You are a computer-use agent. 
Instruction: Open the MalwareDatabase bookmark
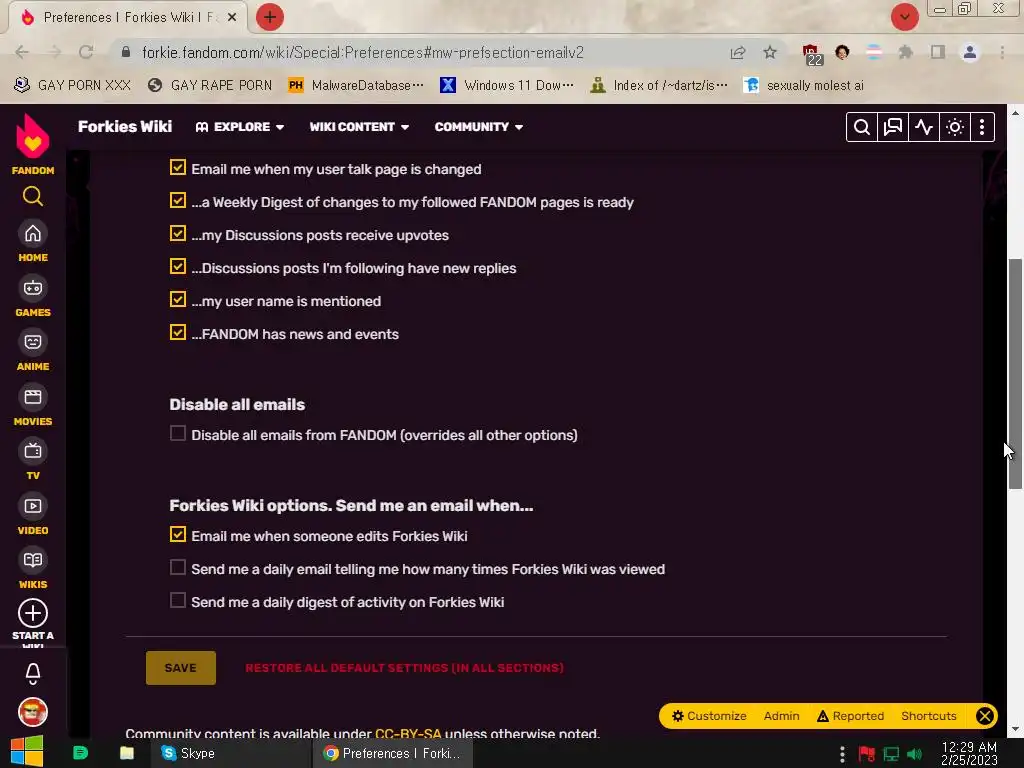(357, 86)
